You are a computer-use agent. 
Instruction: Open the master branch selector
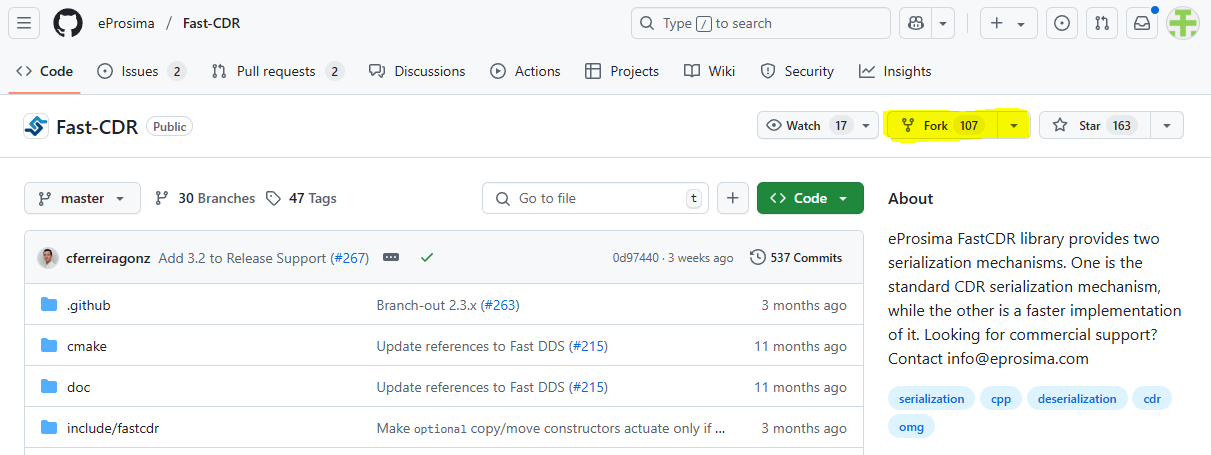click(x=82, y=198)
